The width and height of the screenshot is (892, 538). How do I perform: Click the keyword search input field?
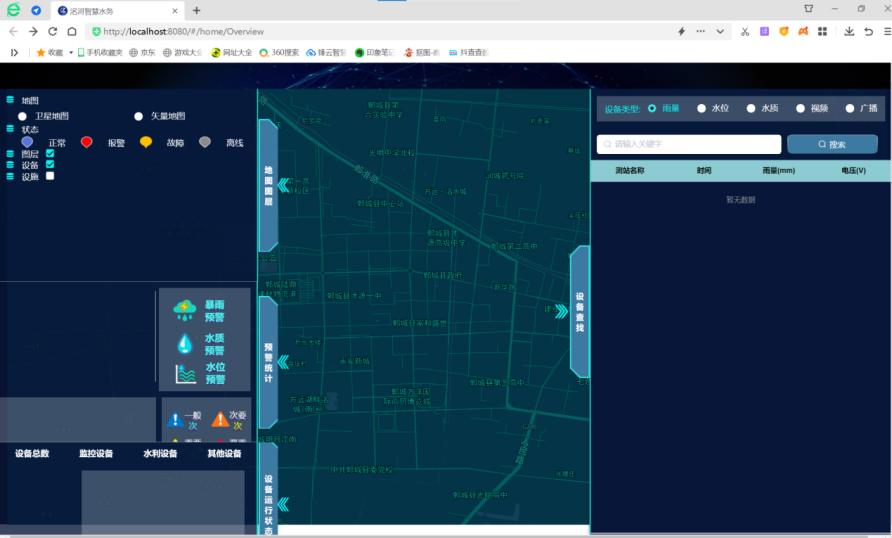689,144
